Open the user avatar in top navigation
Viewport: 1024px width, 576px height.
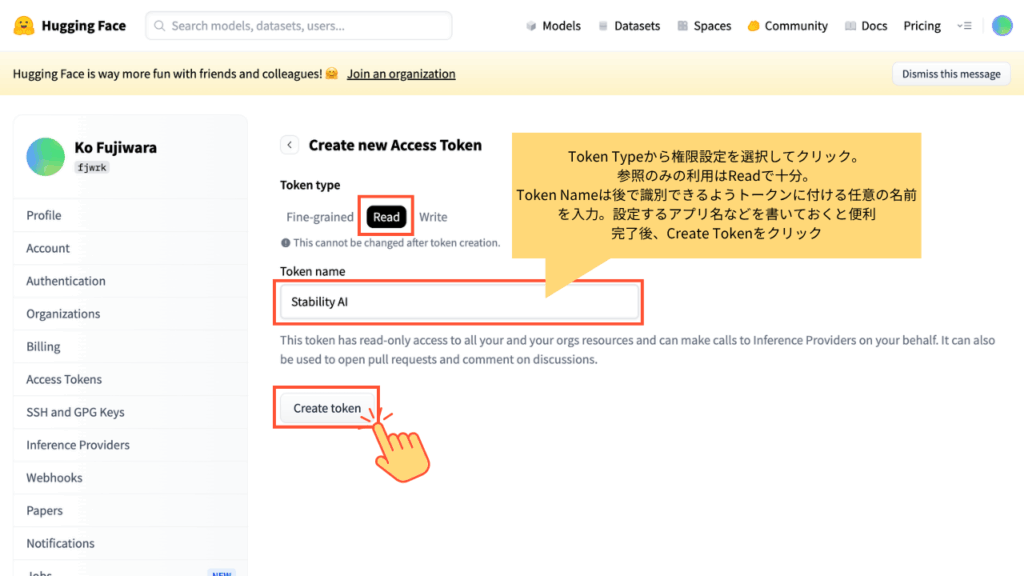click(x=1002, y=26)
